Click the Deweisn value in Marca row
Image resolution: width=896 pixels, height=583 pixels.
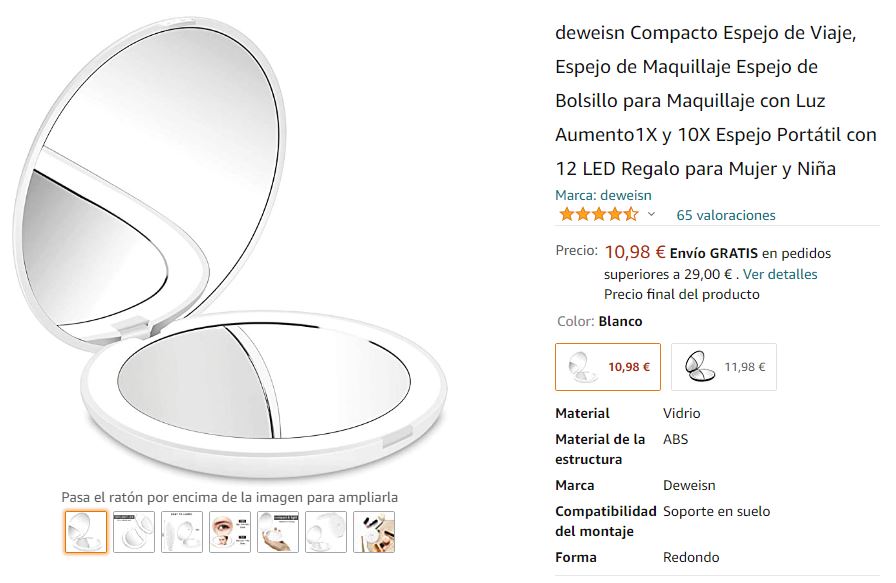coord(689,485)
